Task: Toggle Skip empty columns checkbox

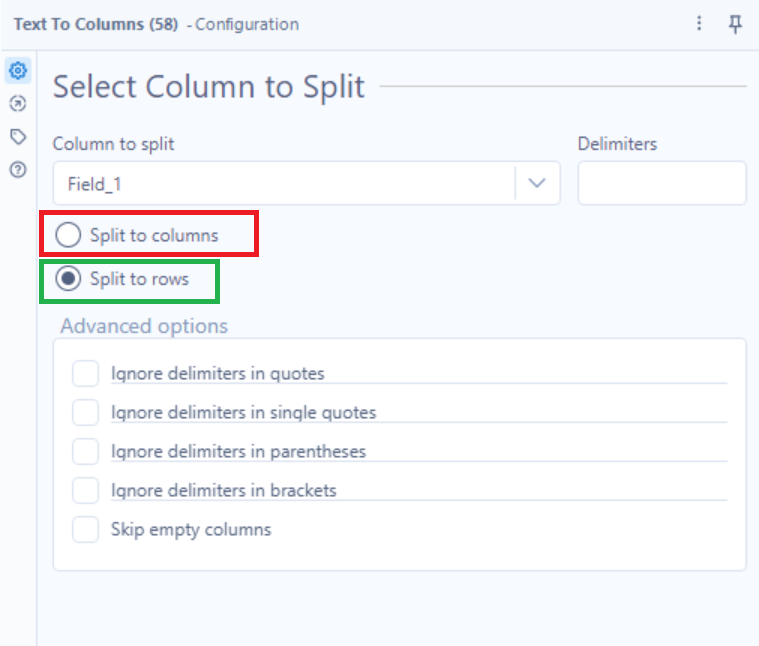Action: click(x=86, y=529)
